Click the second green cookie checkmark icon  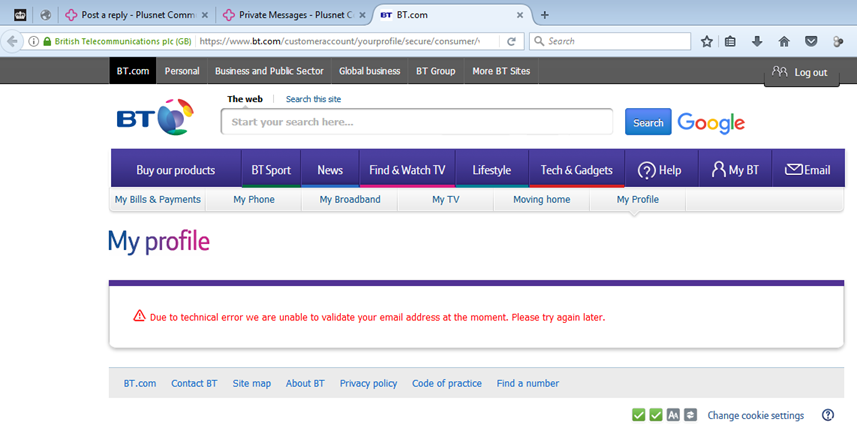point(656,415)
